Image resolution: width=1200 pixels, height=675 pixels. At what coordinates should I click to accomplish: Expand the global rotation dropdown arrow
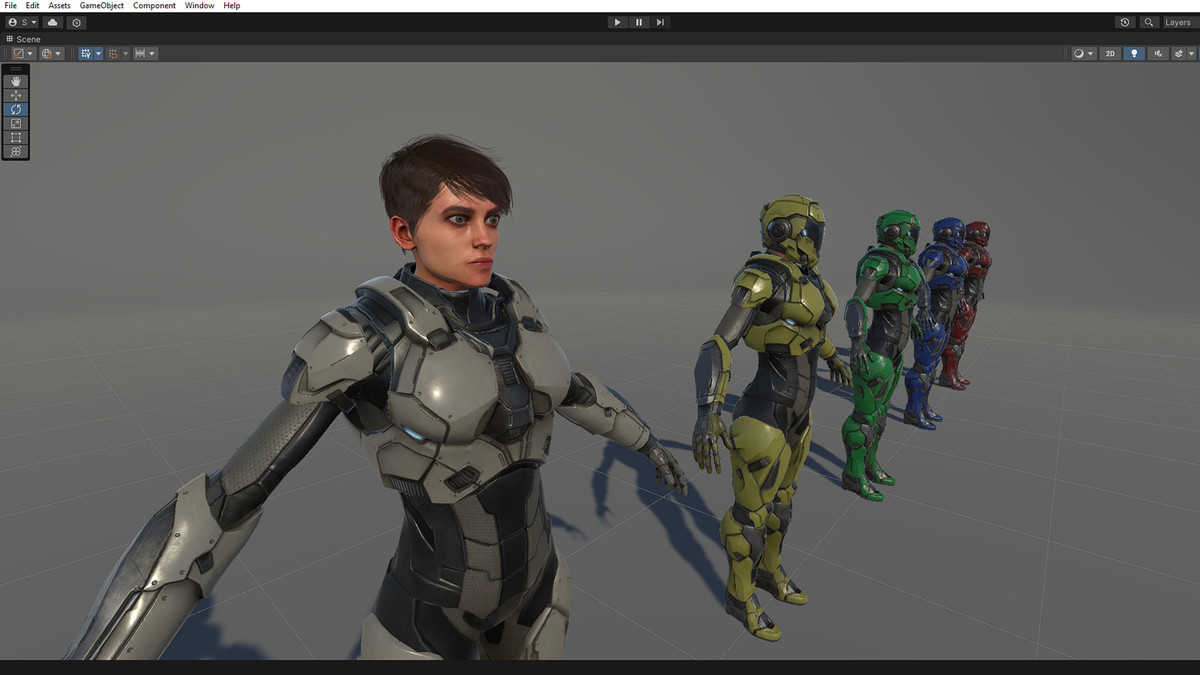coord(58,53)
